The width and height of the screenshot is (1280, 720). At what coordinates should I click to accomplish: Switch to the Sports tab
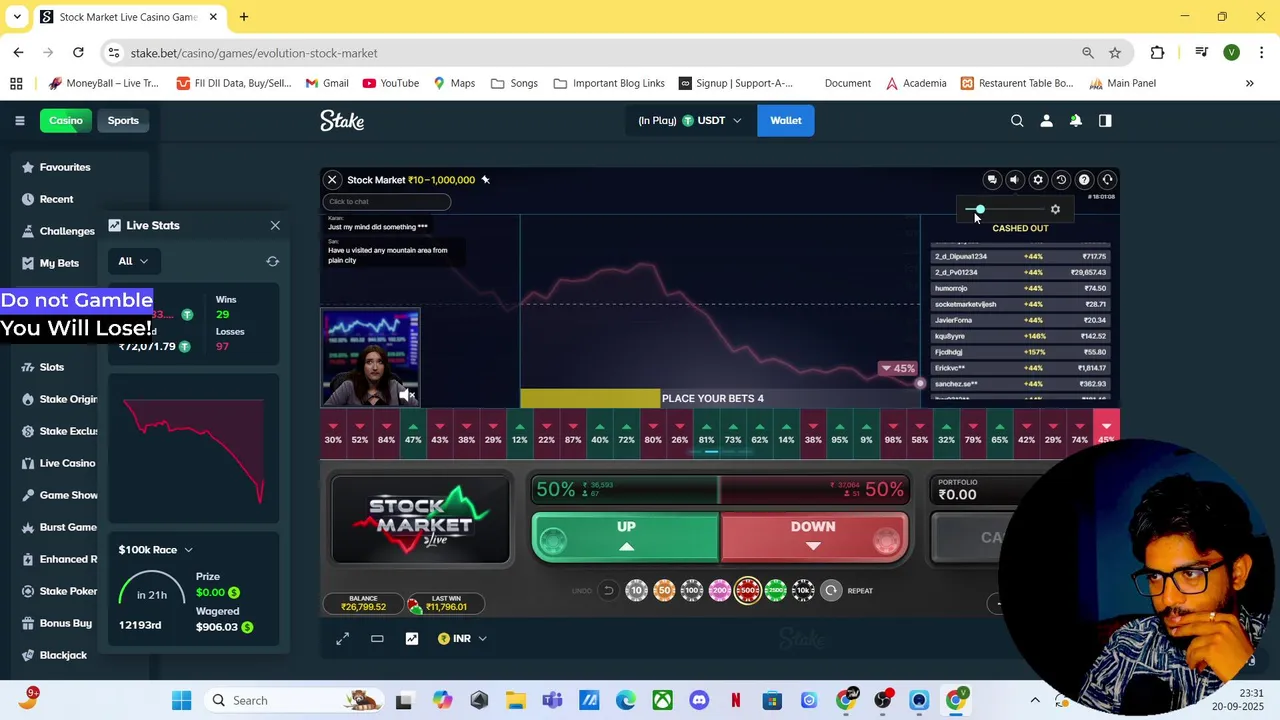point(123,120)
